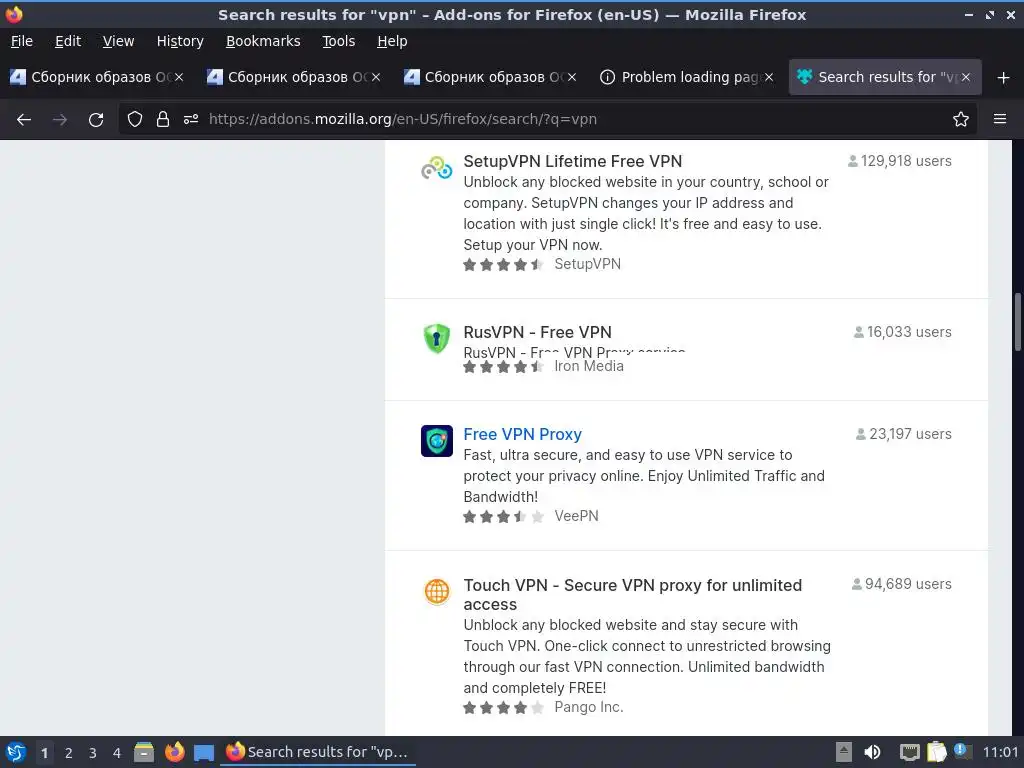Click the taskbar clock showing 11:01
The image size is (1024, 768).
1000,752
